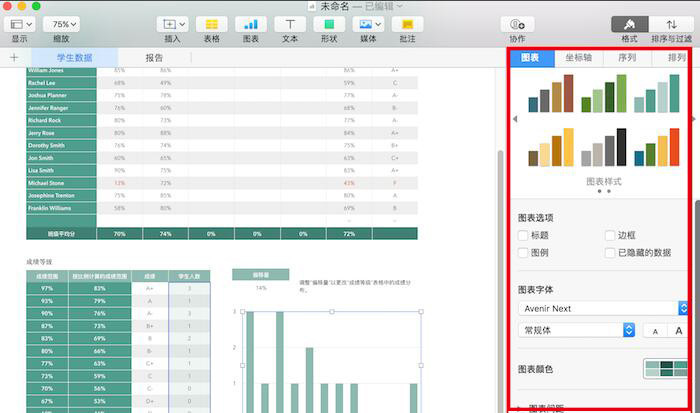Decrease chart font size with small A
The height and width of the screenshot is (413, 700).
point(655,331)
